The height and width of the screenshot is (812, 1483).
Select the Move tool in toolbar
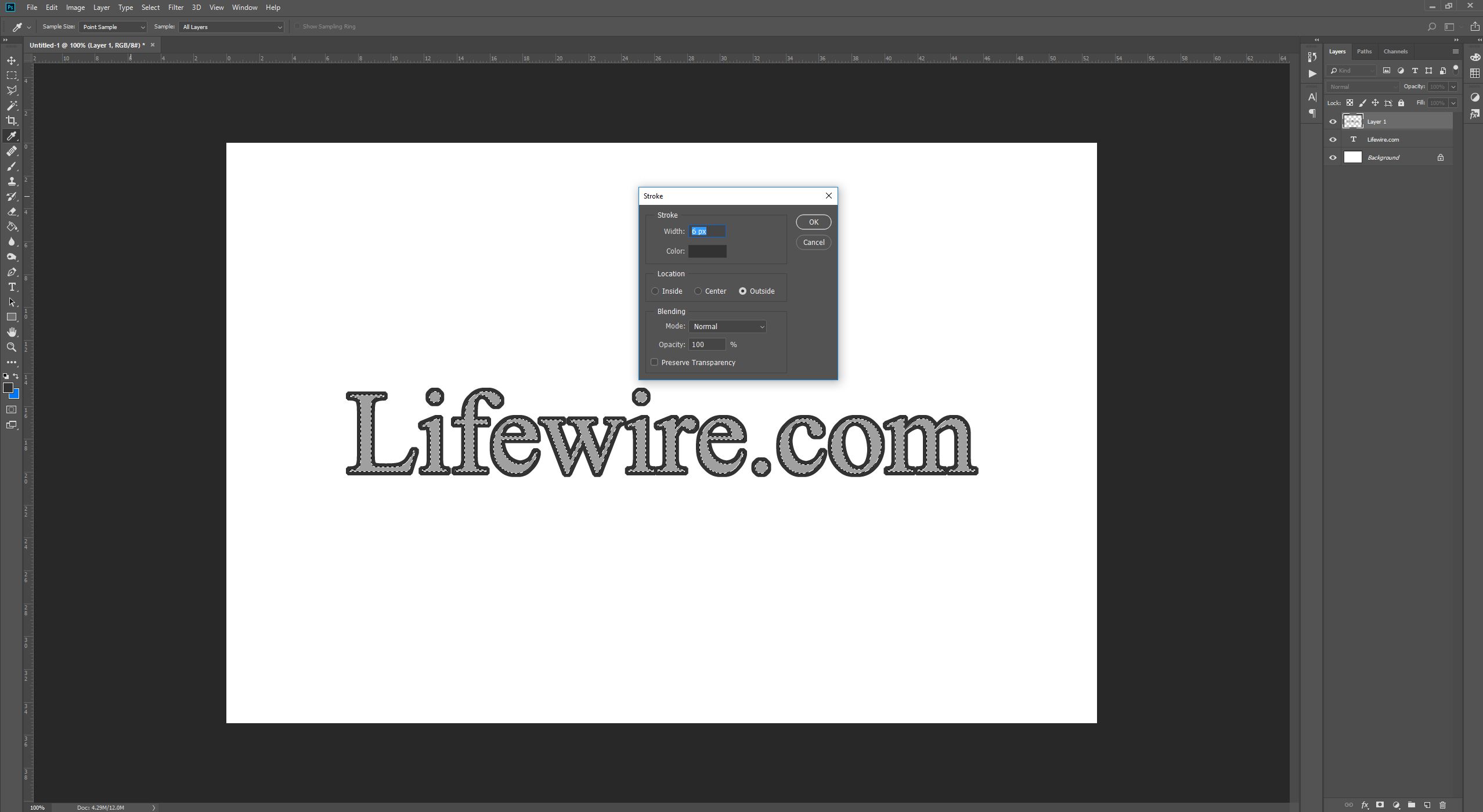pos(11,60)
